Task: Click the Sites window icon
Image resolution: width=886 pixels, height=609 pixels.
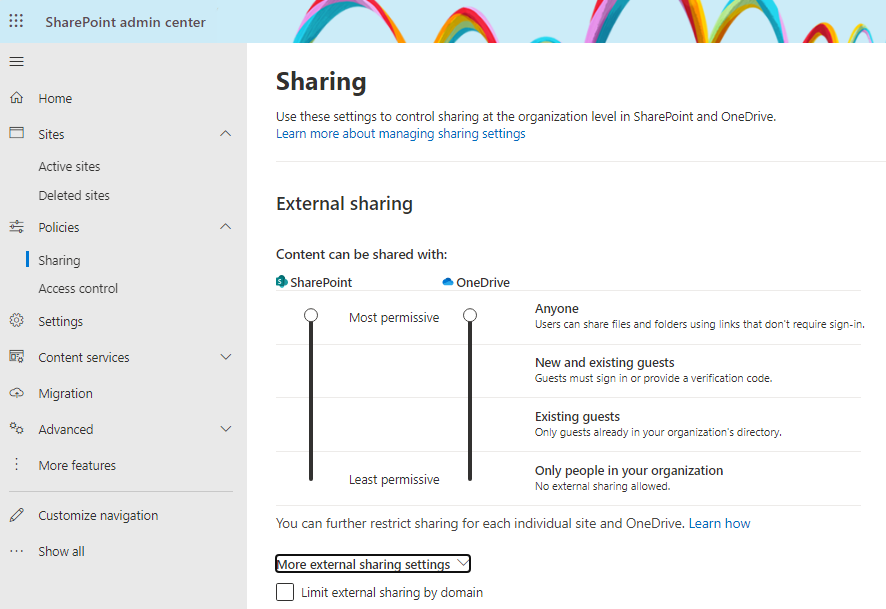Action: point(16,133)
